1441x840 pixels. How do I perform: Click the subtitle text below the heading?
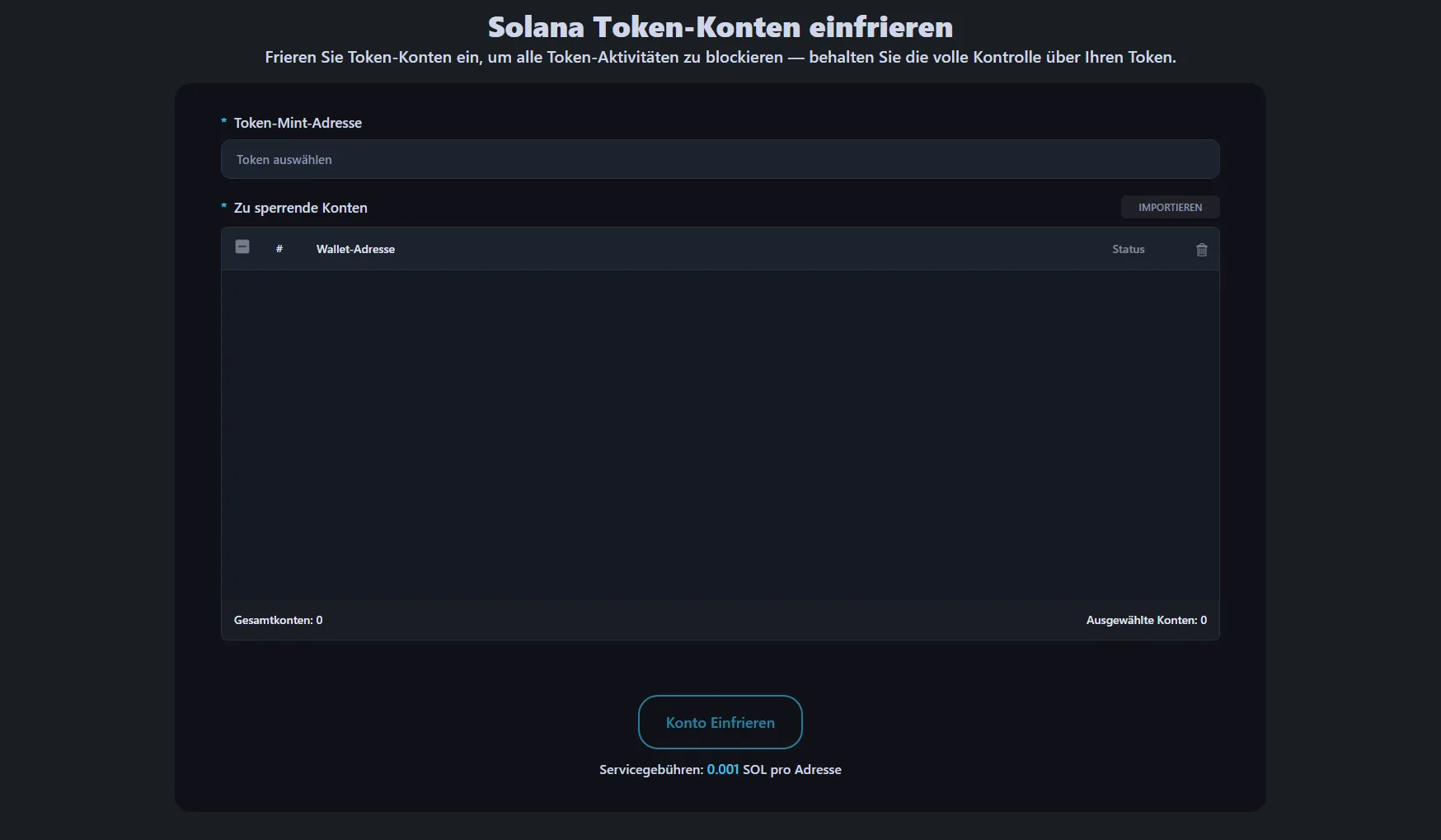(x=720, y=57)
